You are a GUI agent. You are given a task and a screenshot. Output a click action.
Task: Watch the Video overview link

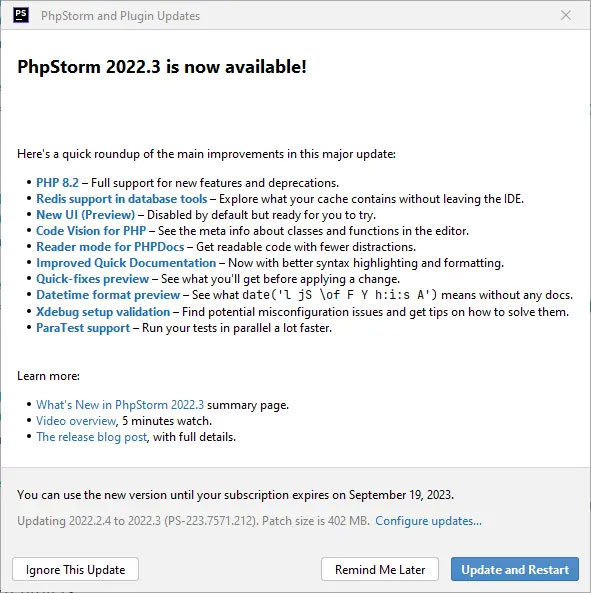pyautogui.click(x=76, y=421)
